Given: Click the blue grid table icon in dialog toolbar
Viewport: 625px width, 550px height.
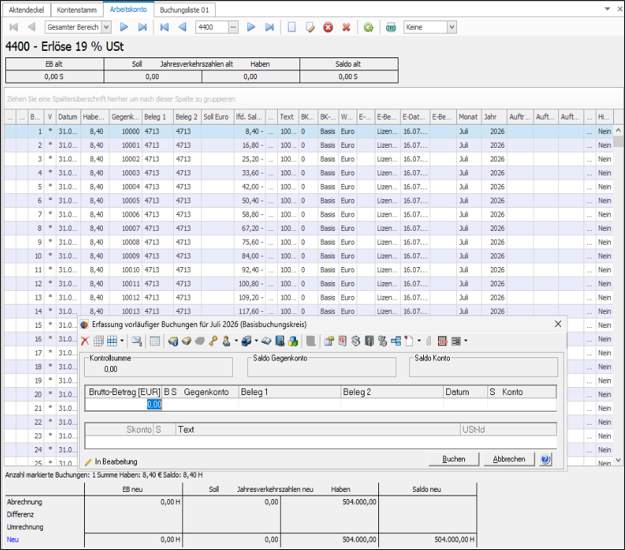Looking at the screenshot, I should (112, 341).
